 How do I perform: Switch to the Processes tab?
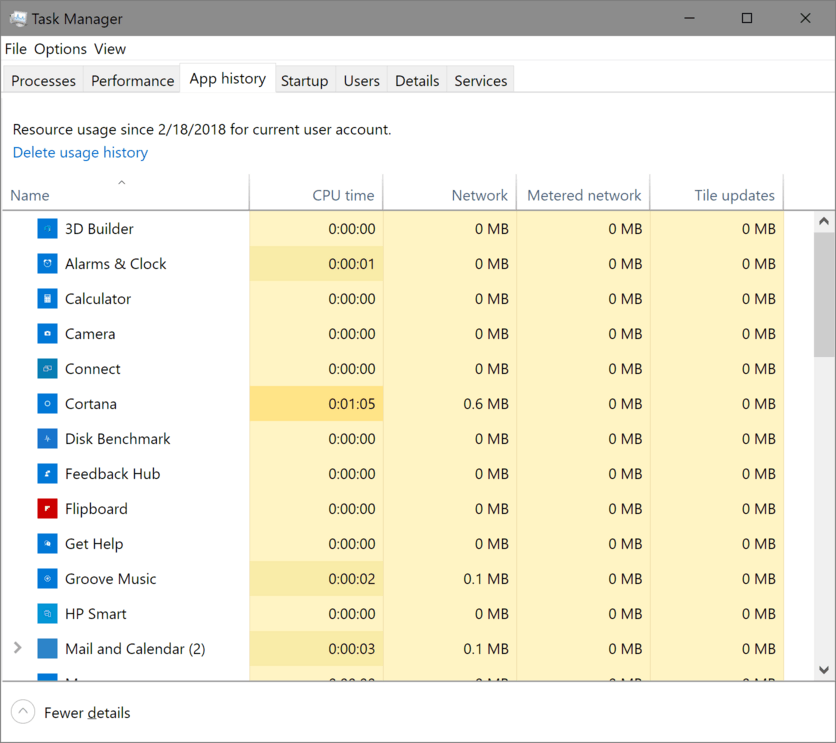coord(43,80)
